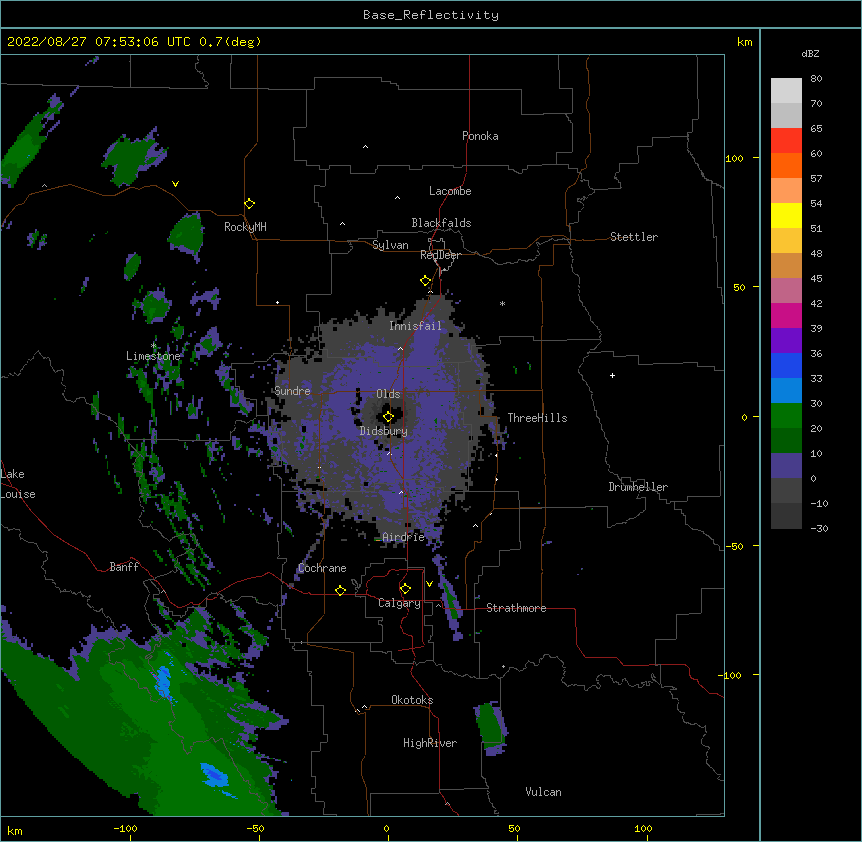
Task: Click the Lacombe city label
Action: tap(450, 191)
